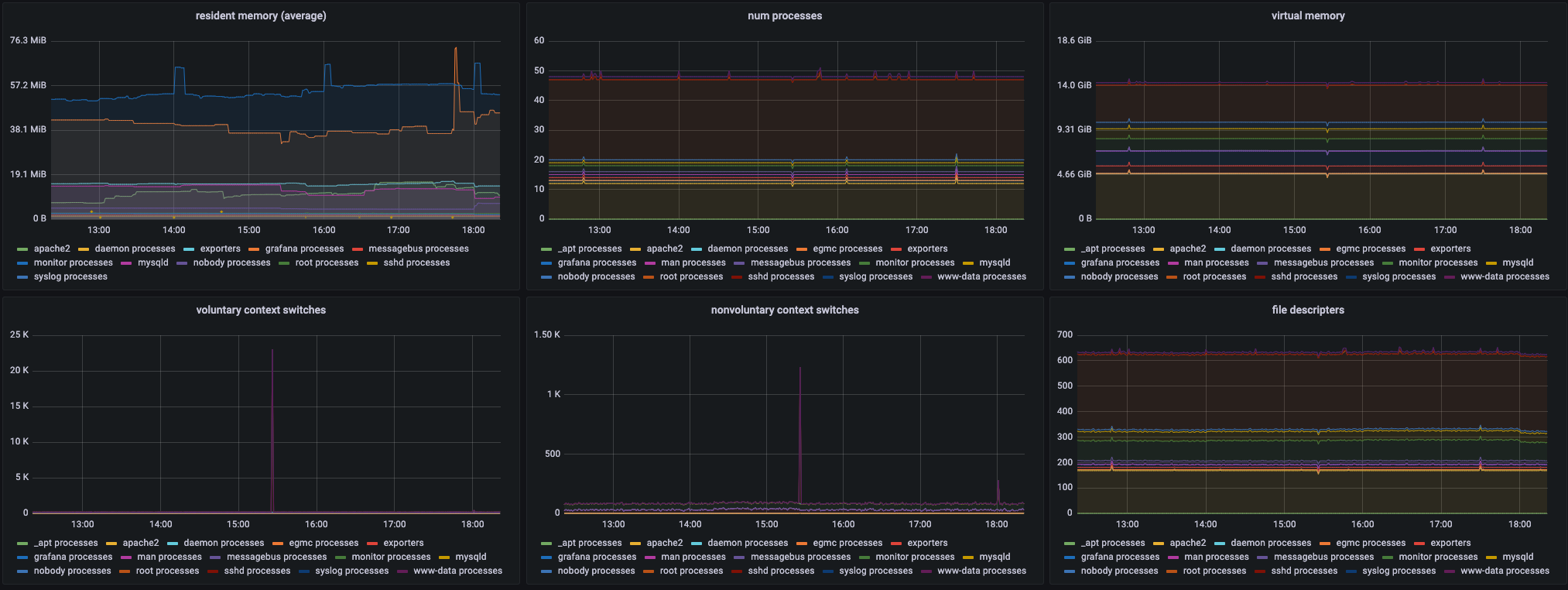The height and width of the screenshot is (590, 1568).
Task: Click messagebus processes in file descriptors legend
Action: 1323,557
